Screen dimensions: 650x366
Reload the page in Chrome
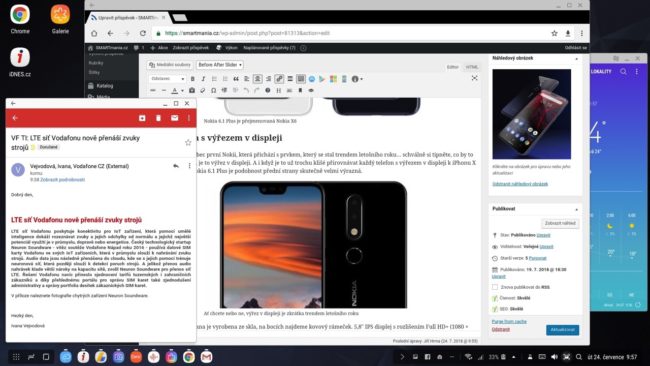tap(143, 33)
